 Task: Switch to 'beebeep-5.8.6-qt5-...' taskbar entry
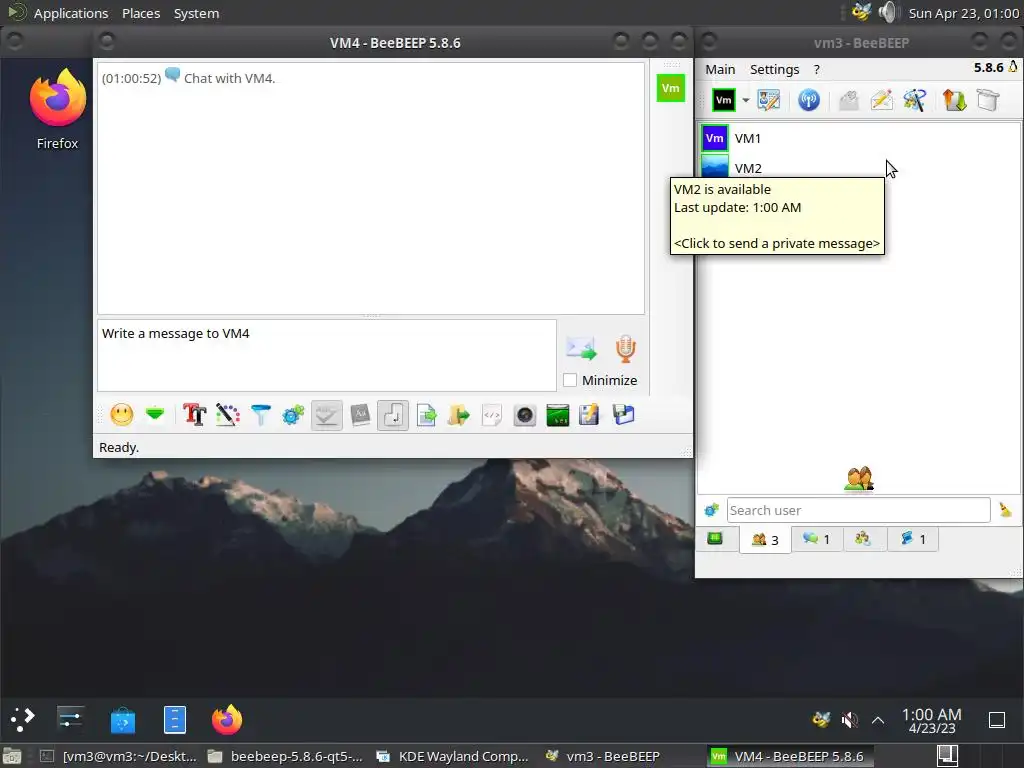click(x=286, y=756)
